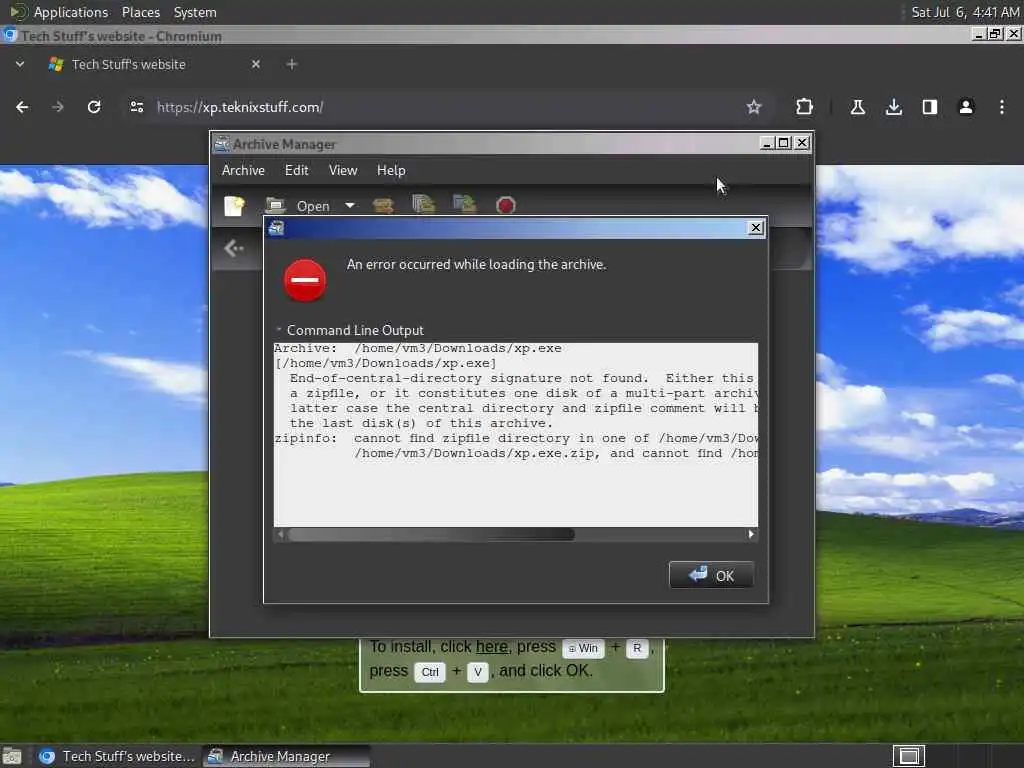
Task: Expand the Open recent dropdown arrow
Action: click(x=350, y=206)
